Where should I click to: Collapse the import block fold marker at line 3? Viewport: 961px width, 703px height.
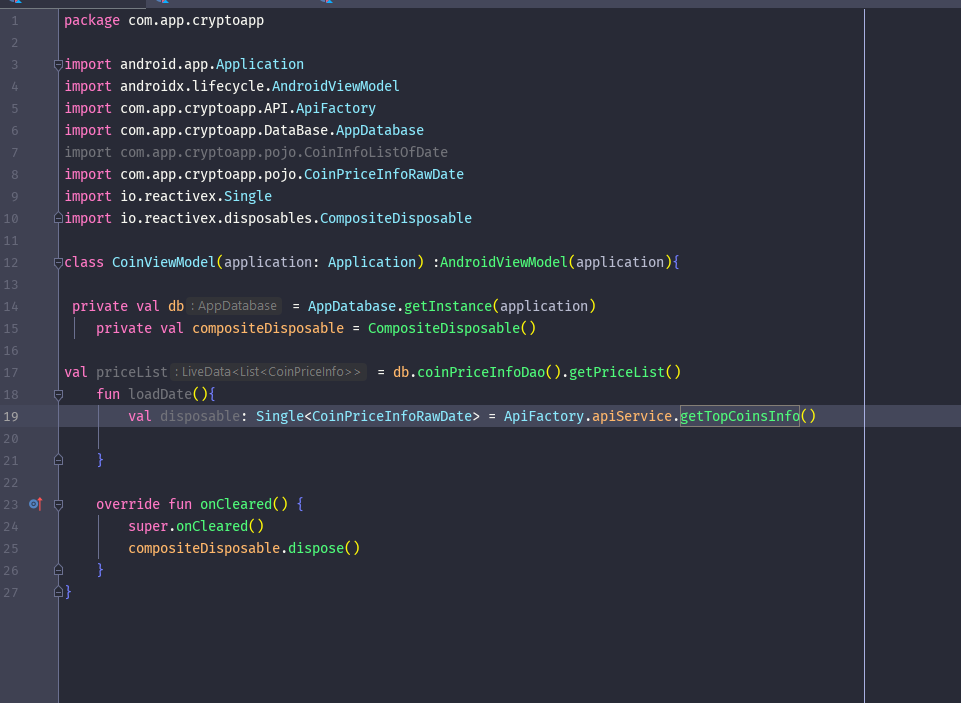pos(58,64)
